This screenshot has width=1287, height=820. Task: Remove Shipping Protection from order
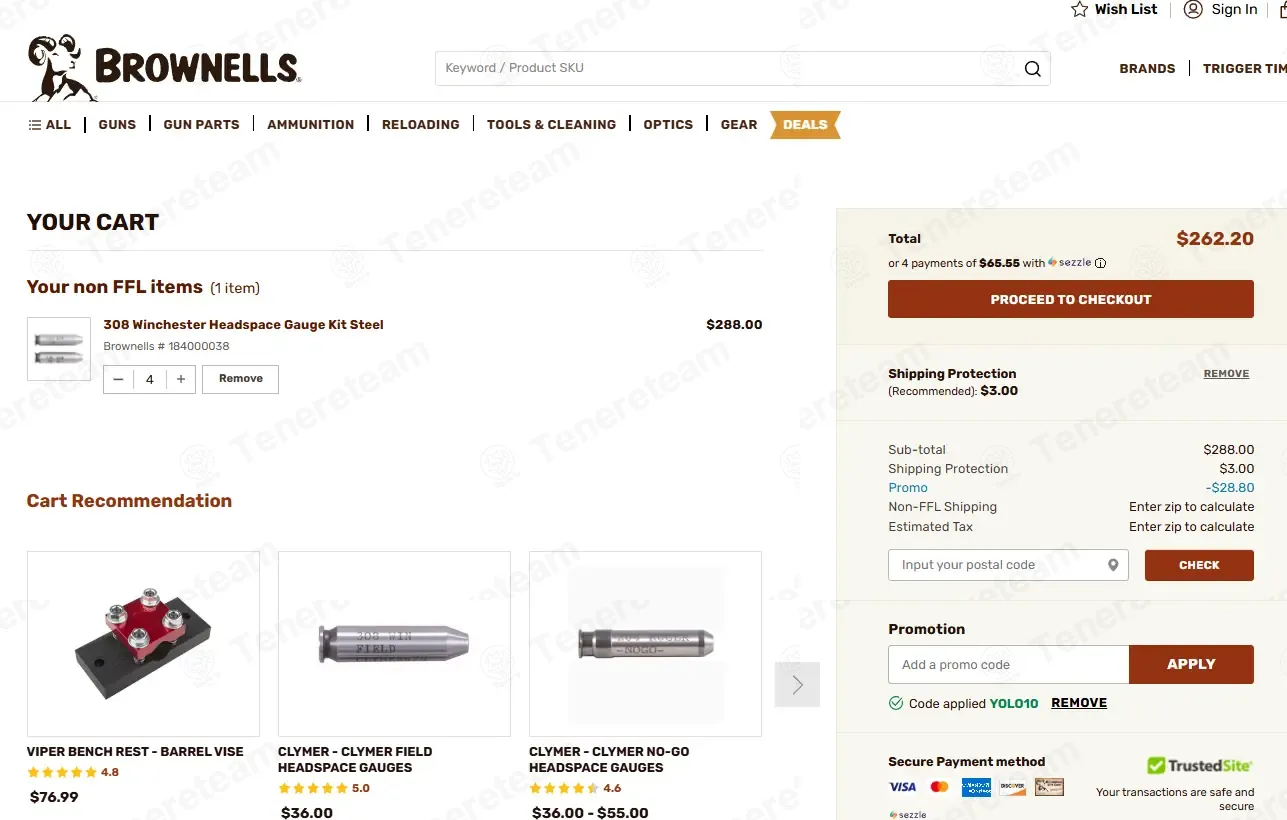[x=1226, y=374]
